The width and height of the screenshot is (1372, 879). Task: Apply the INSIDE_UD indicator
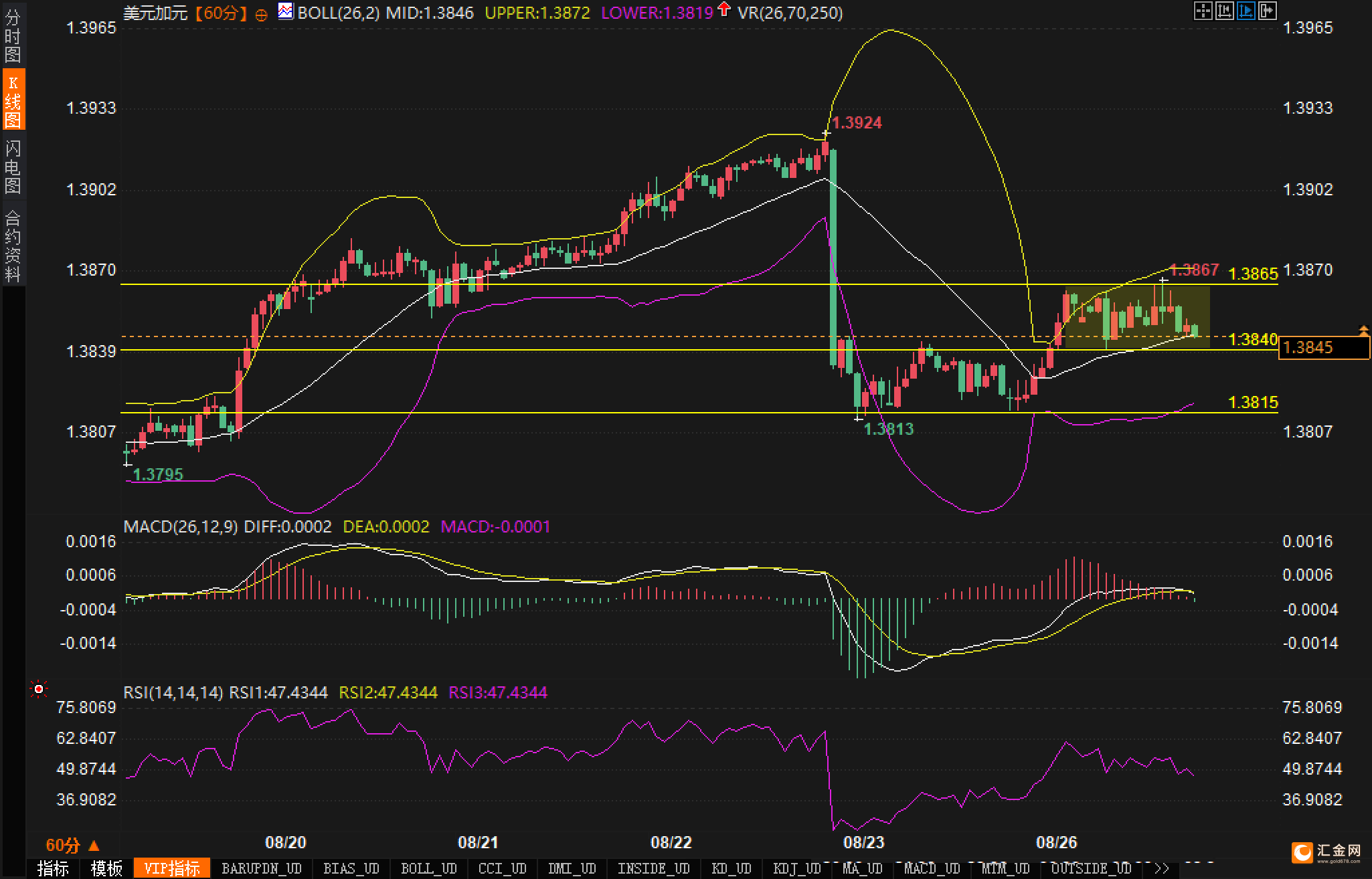[x=654, y=868]
